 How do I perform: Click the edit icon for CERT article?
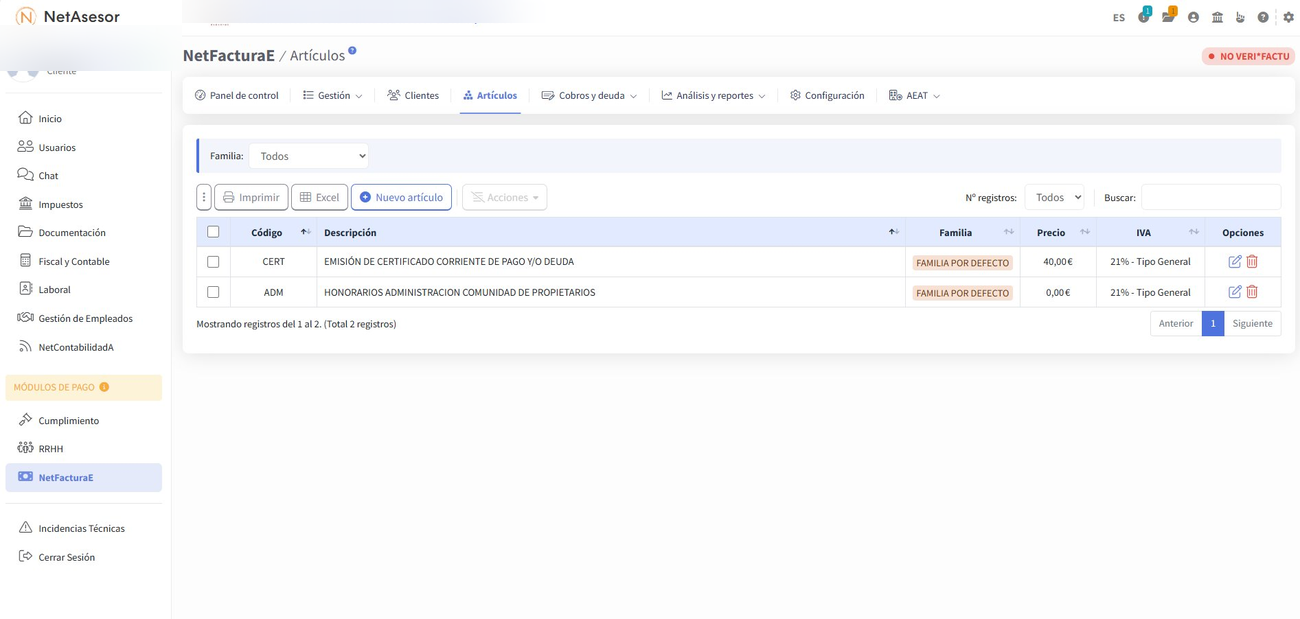pos(1234,262)
